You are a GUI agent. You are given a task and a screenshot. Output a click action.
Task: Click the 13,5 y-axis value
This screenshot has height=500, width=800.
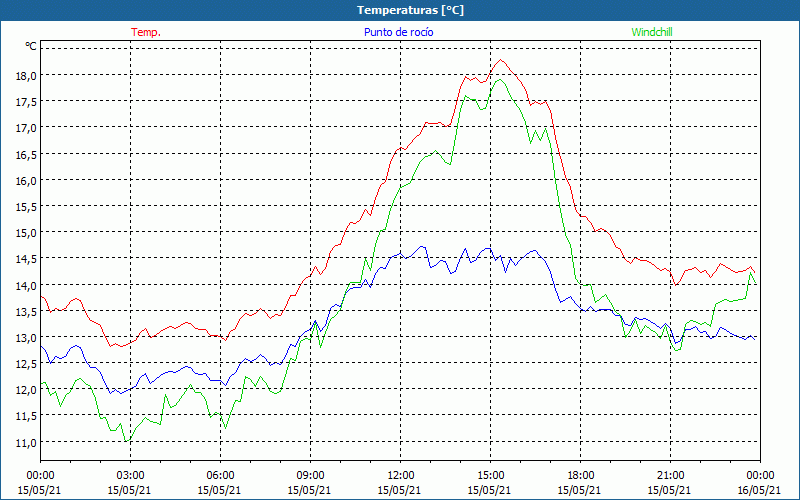point(27,312)
